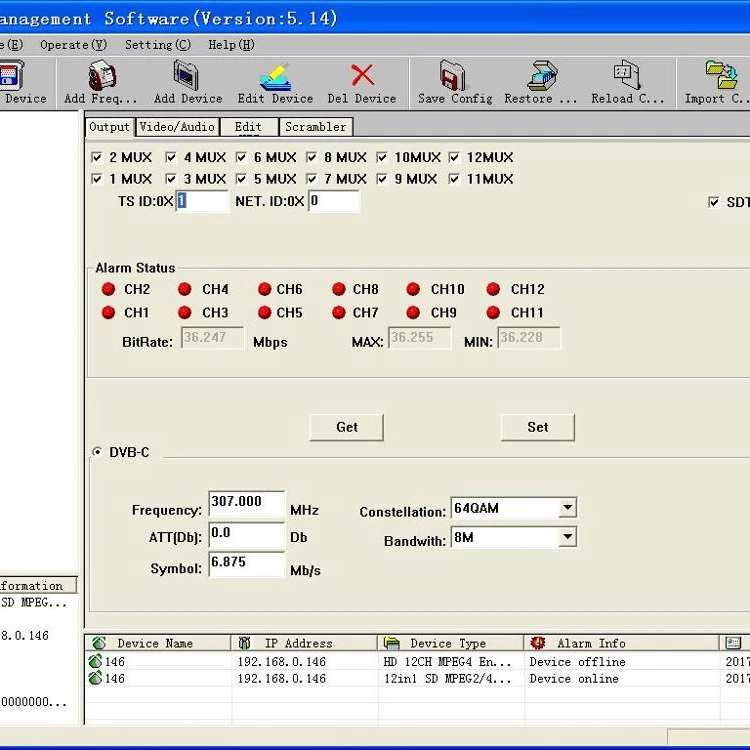Image resolution: width=750 pixels, height=750 pixels.
Task: Open Edit Device from the toolbar
Action: point(275,77)
